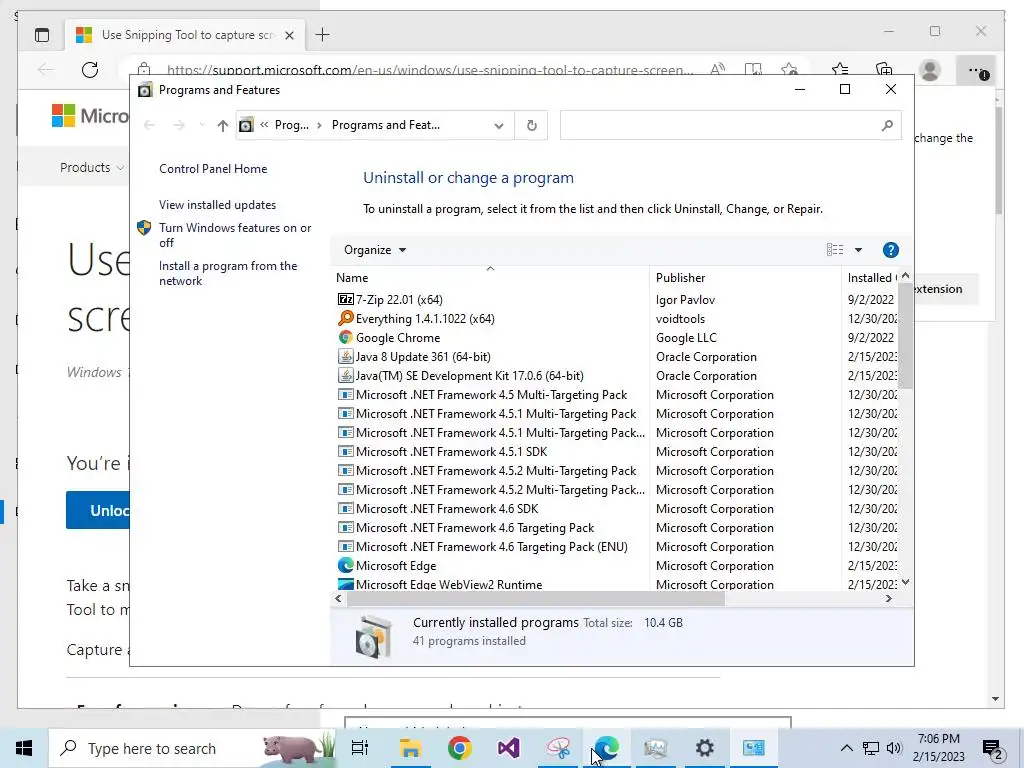Click the Edge browser refresh page button

[x=90, y=69]
